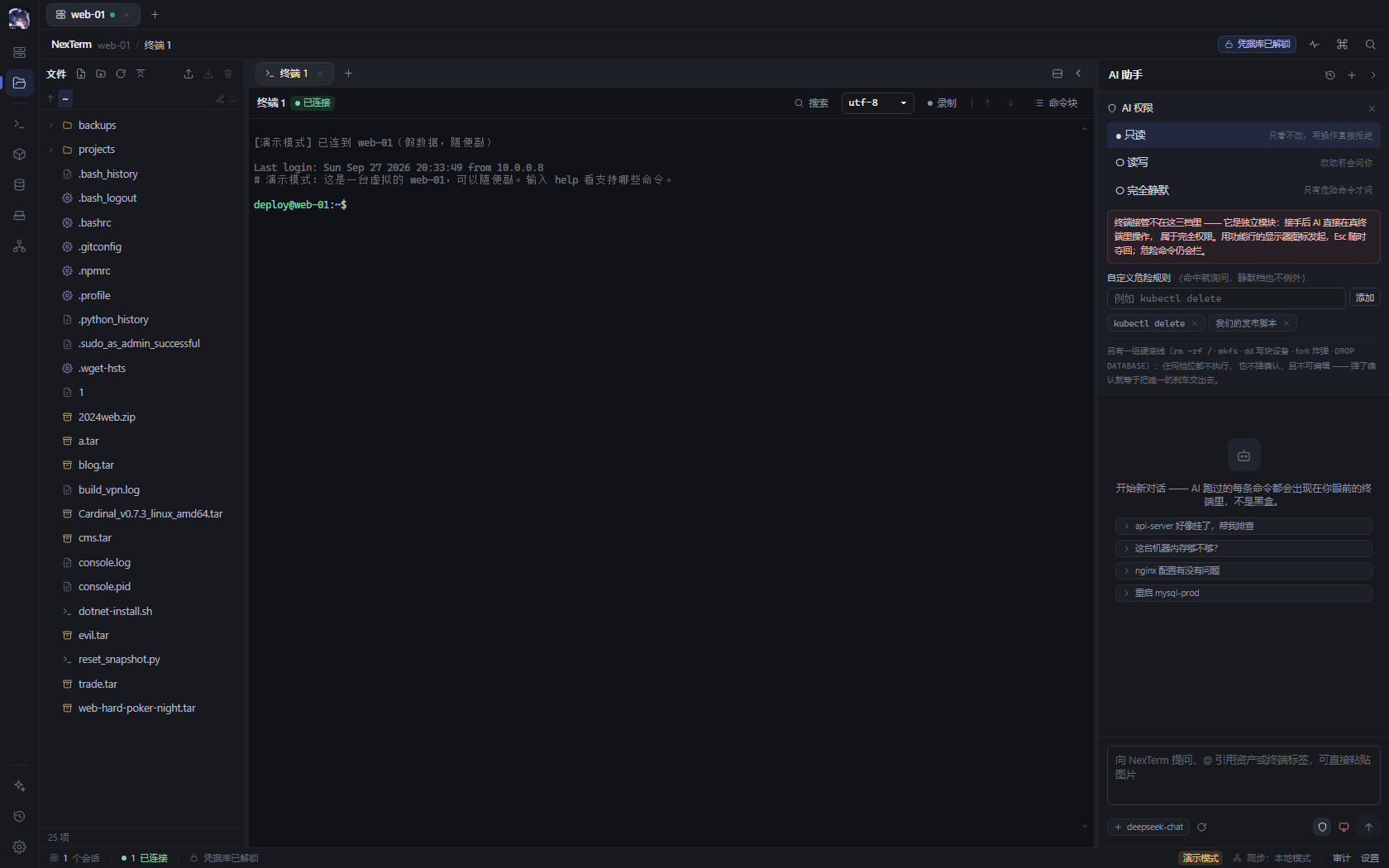Image resolution: width=1389 pixels, height=868 pixels.
Task: Click 添加 to add danger rule
Action: (1365, 298)
